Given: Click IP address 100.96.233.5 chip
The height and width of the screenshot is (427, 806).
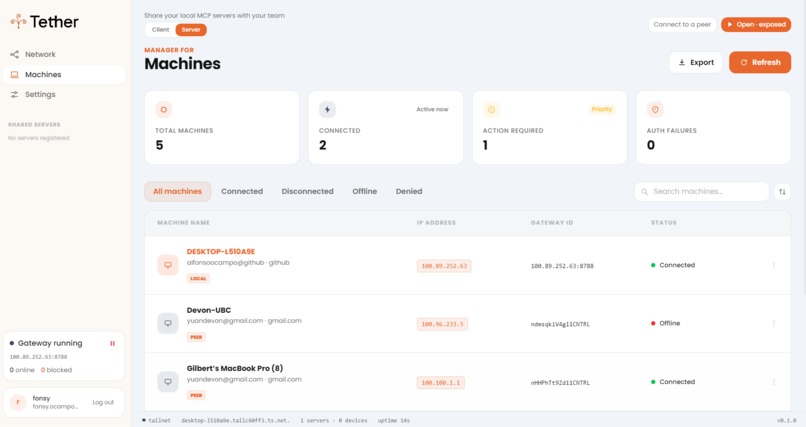Looking at the screenshot, I should [442, 324].
